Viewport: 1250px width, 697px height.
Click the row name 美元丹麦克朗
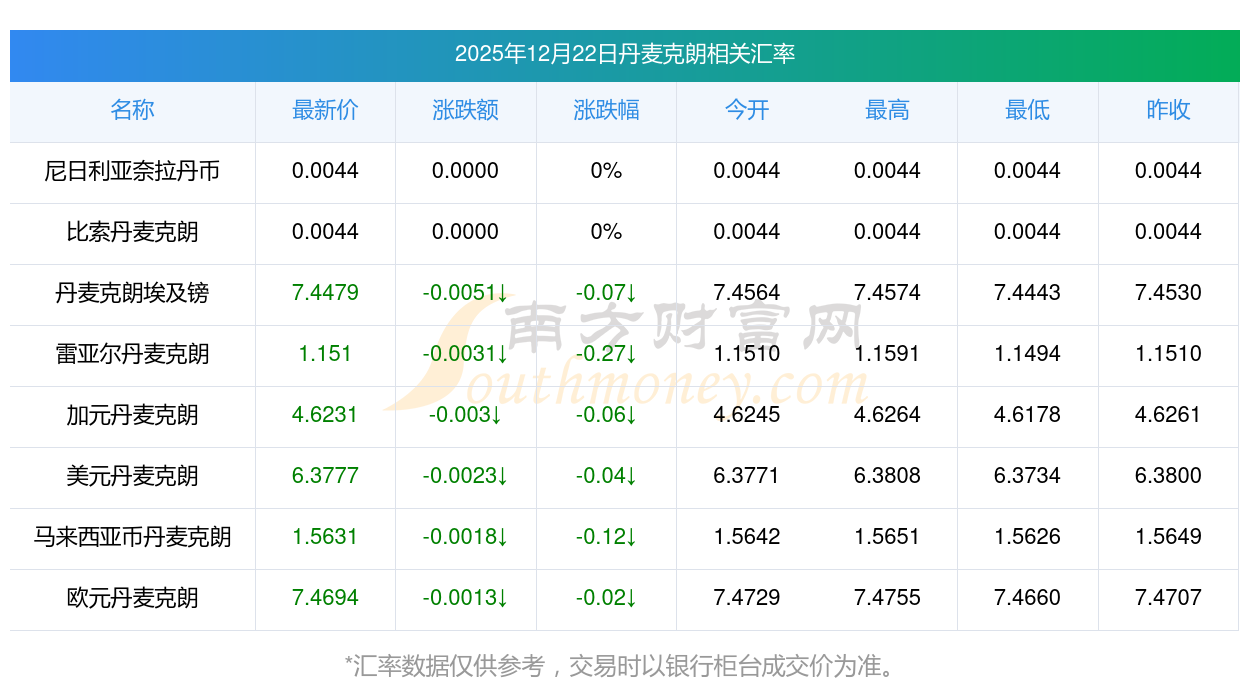coord(132,476)
